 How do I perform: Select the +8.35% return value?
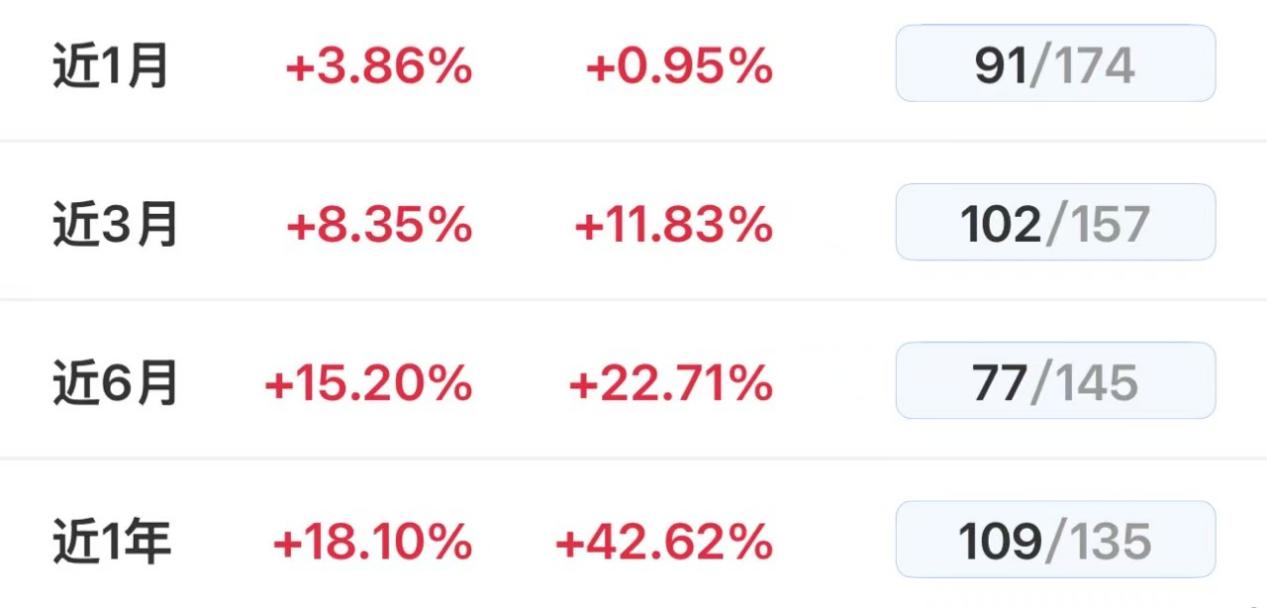[379, 226]
